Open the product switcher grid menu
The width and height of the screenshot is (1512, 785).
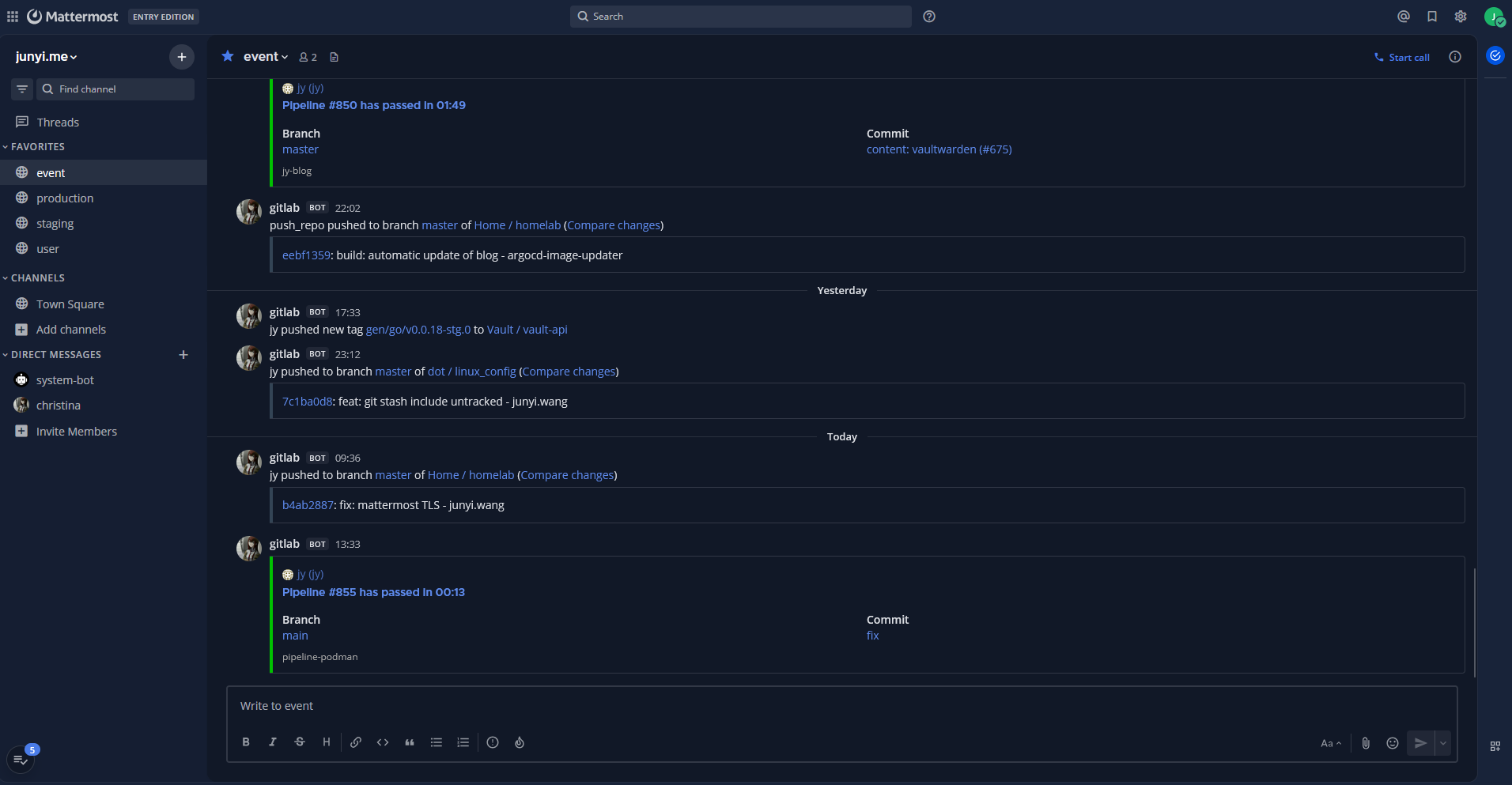pyautogui.click(x=13, y=17)
